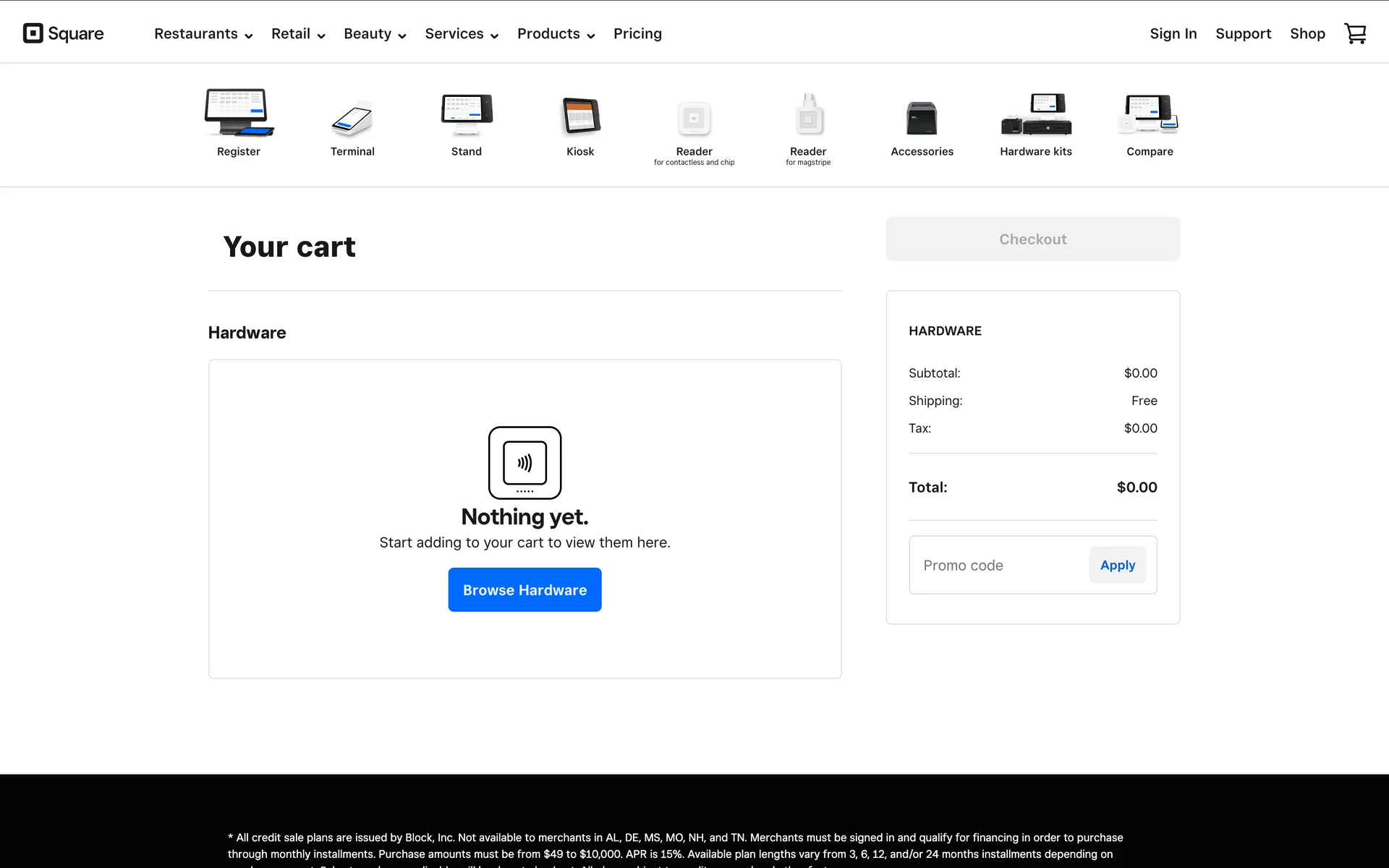1389x868 pixels.
Task: Open Reader for magstripe
Action: point(808,115)
